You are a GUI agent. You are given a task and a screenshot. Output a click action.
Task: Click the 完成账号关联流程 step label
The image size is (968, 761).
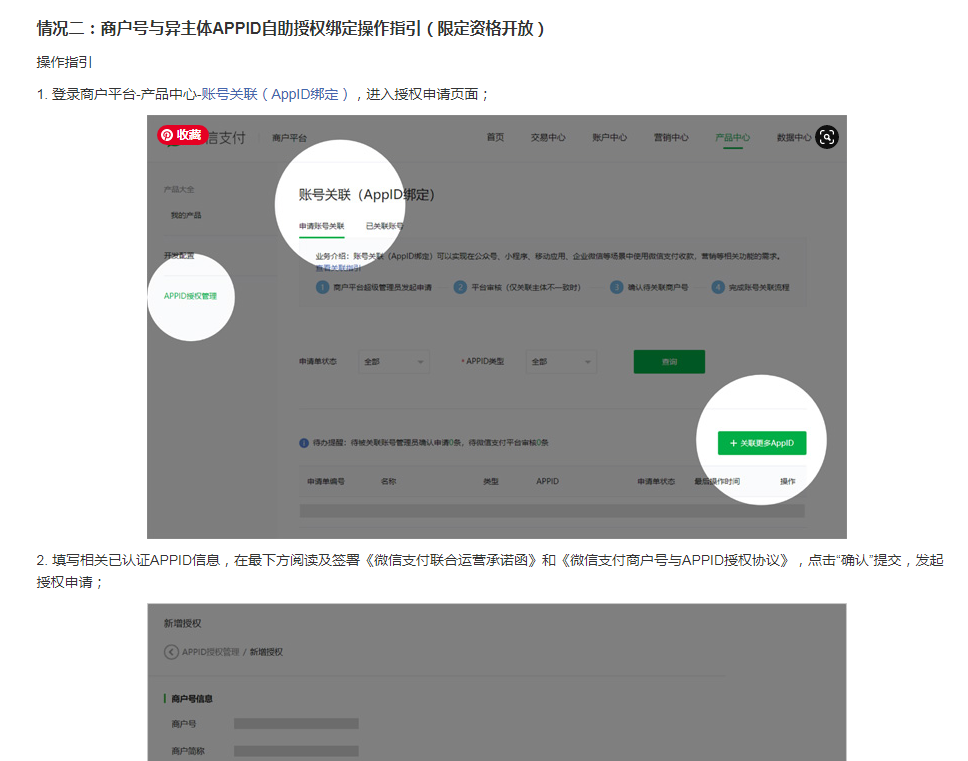click(x=759, y=288)
